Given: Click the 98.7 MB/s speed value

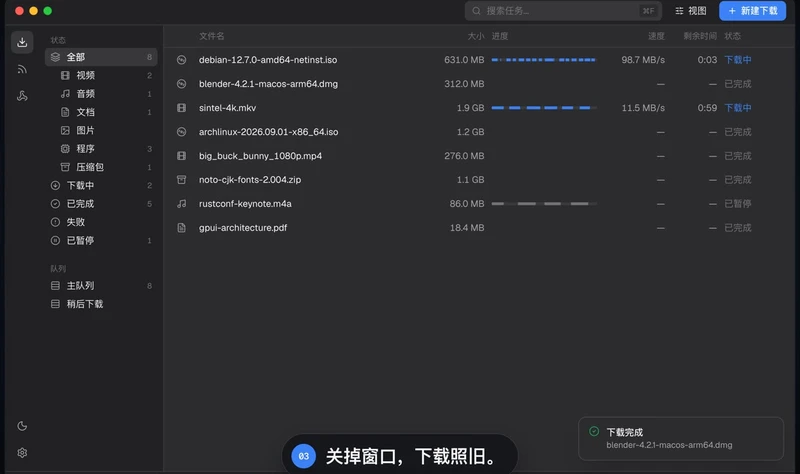Looking at the screenshot, I should coord(643,60).
